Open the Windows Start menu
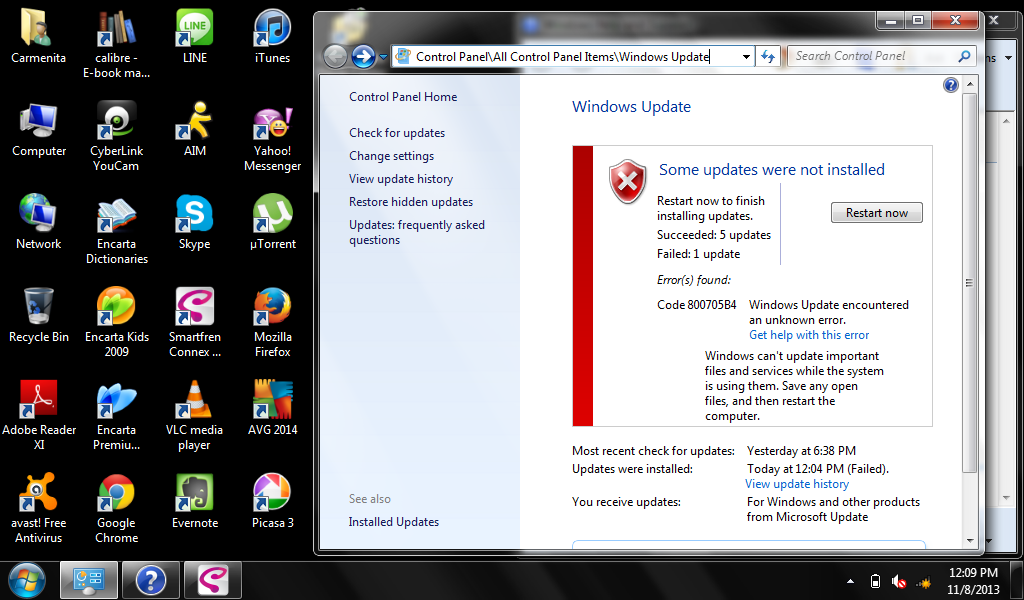This screenshot has width=1024, height=600. 26,580
